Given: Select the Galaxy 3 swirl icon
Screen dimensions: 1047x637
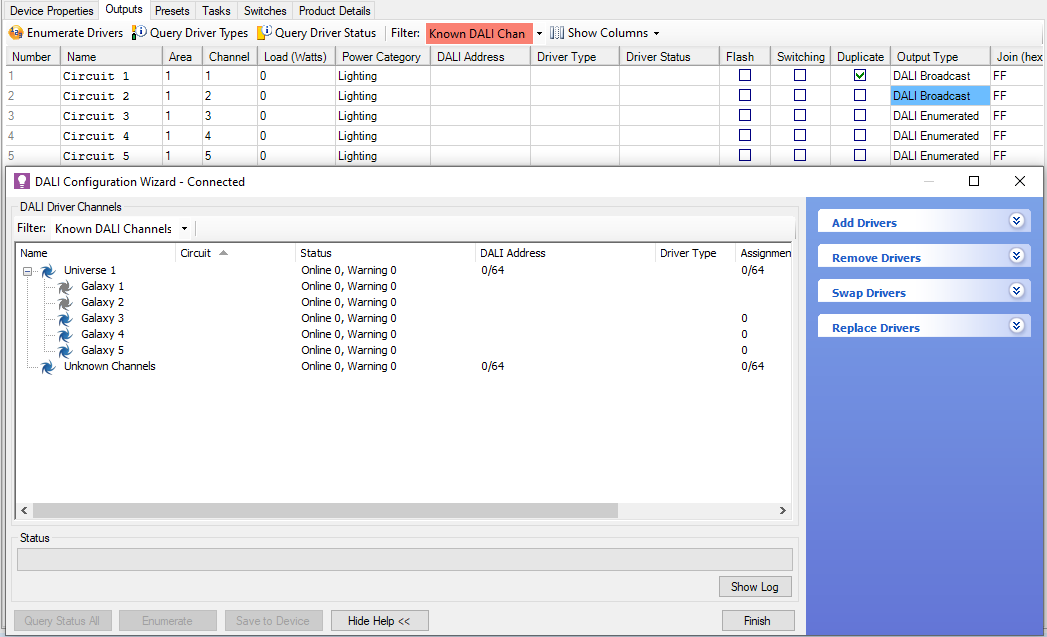Looking at the screenshot, I should tap(65, 319).
